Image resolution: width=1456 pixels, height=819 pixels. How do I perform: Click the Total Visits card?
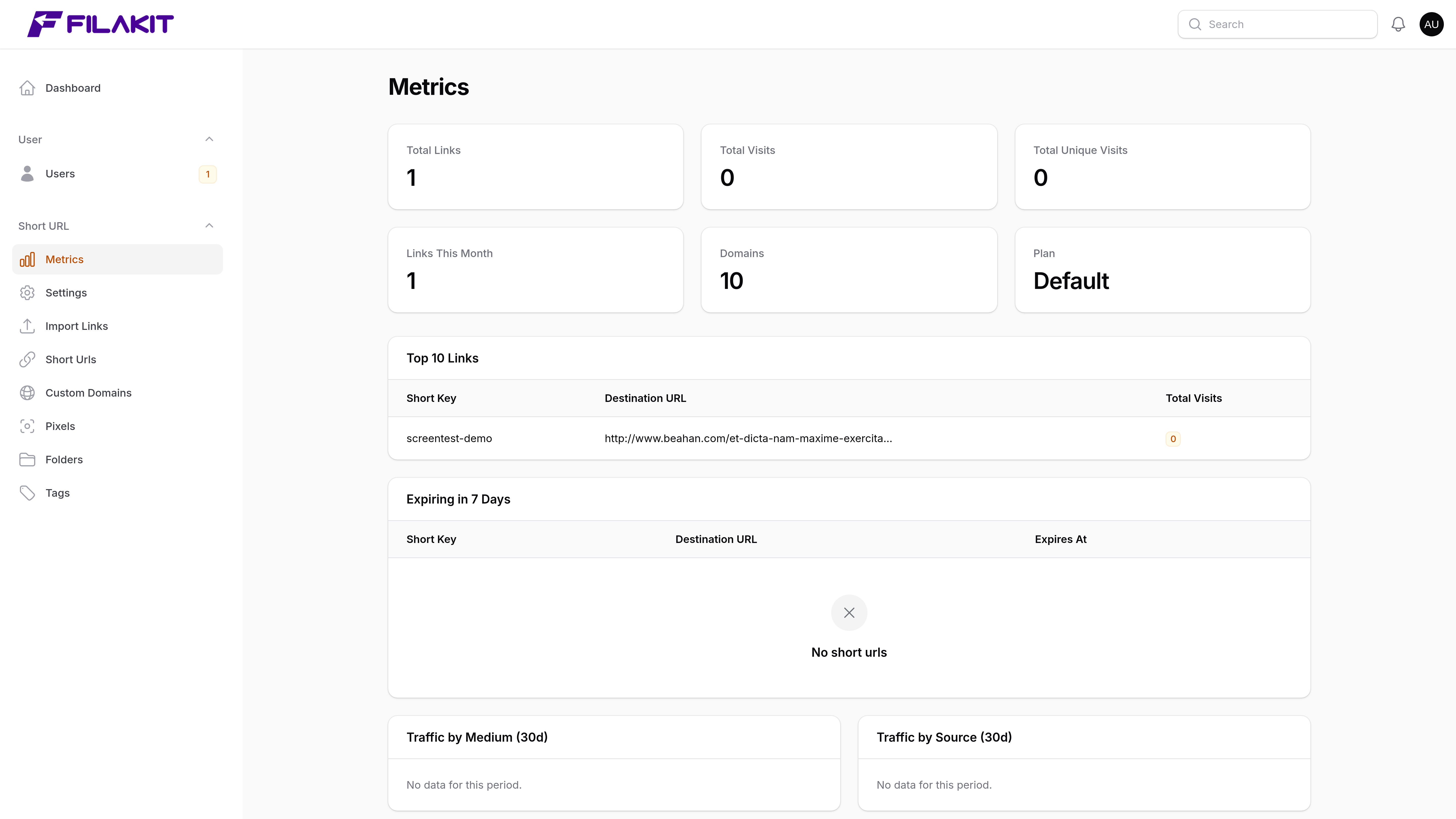(x=849, y=167)
